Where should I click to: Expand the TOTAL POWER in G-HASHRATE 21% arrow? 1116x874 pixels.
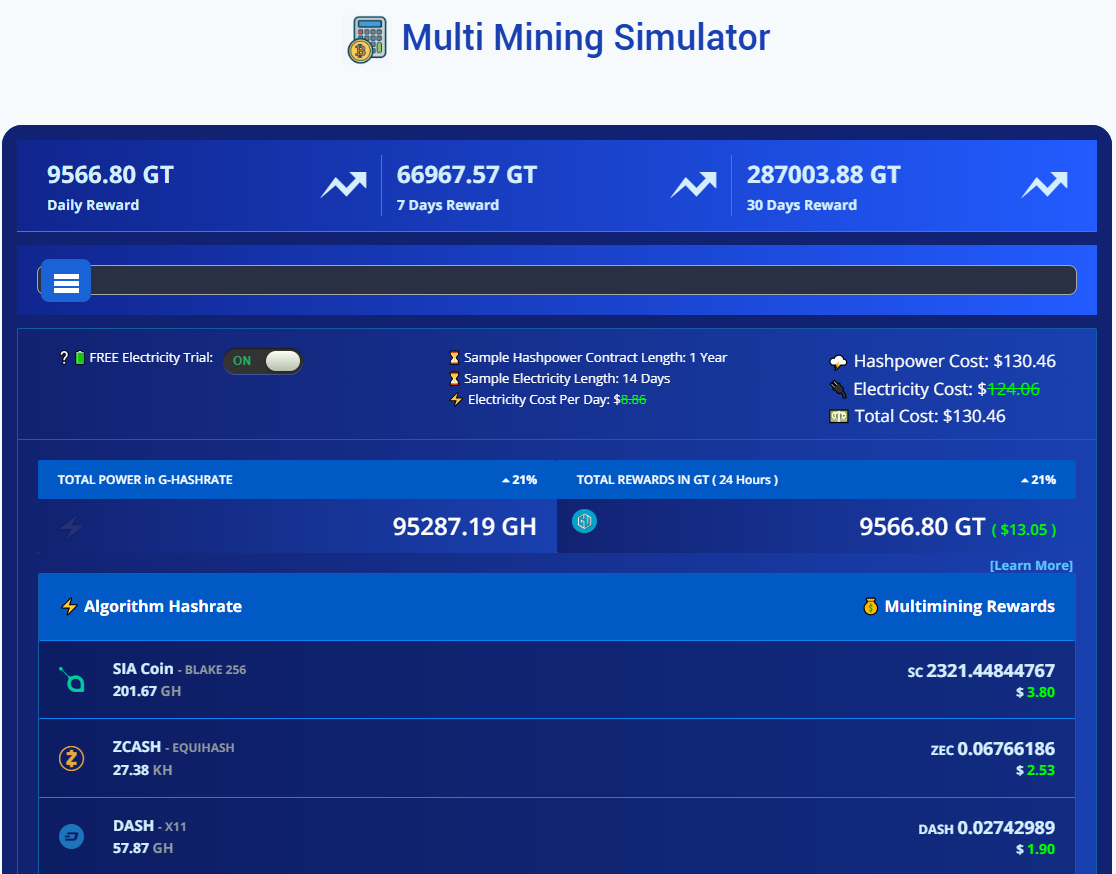coord(519,480)
